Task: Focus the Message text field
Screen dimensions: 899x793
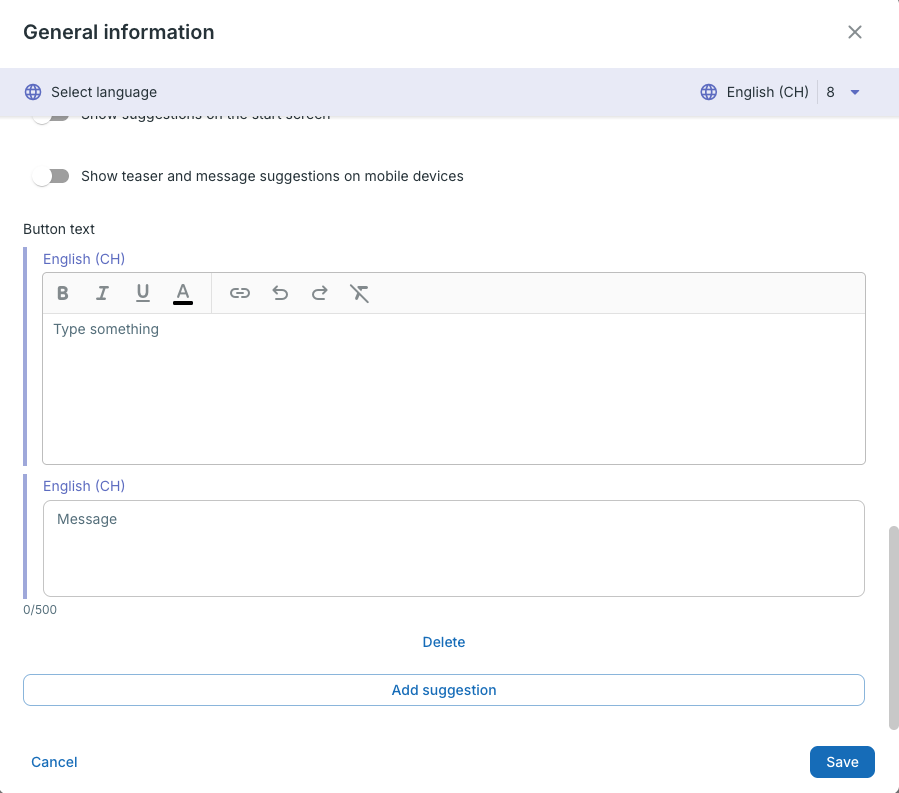Action: tap(454, 548)
